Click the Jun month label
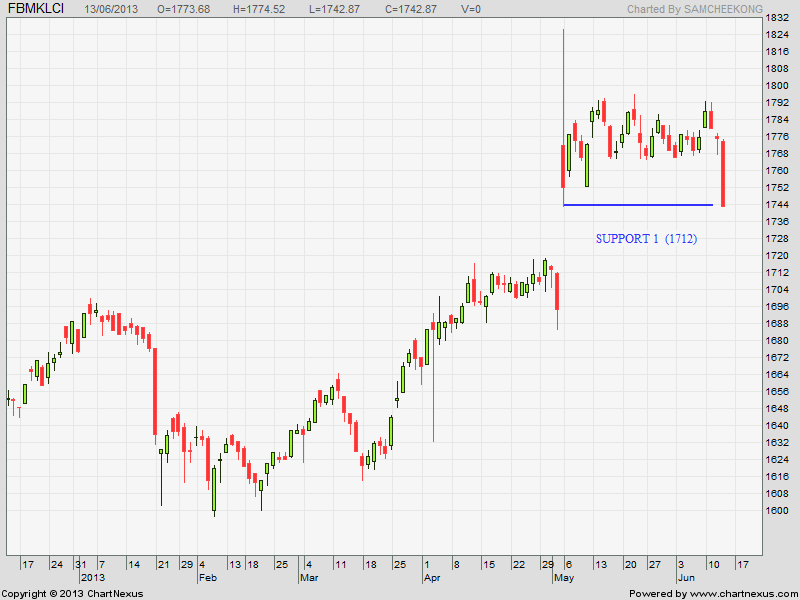This screenshot has width=800, height=600. [686, 578]
